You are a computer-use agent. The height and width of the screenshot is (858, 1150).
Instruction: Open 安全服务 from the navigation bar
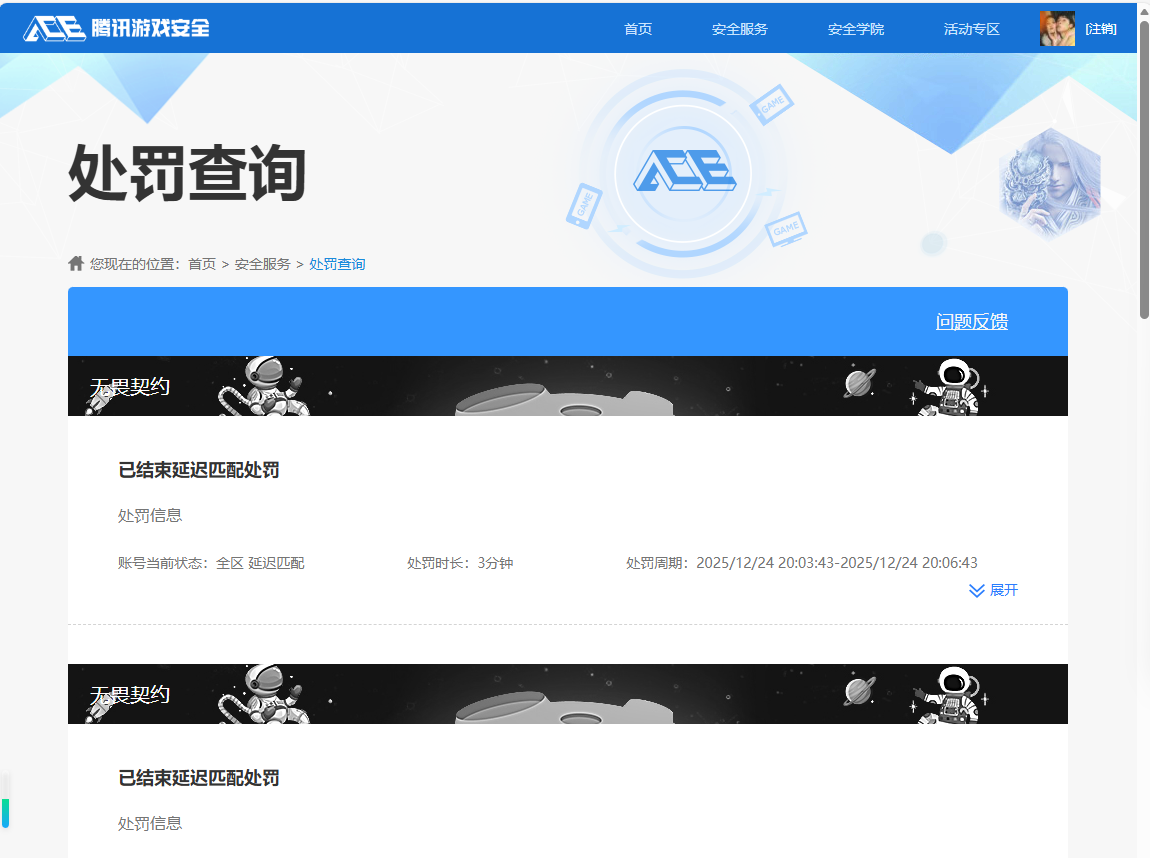739,29
